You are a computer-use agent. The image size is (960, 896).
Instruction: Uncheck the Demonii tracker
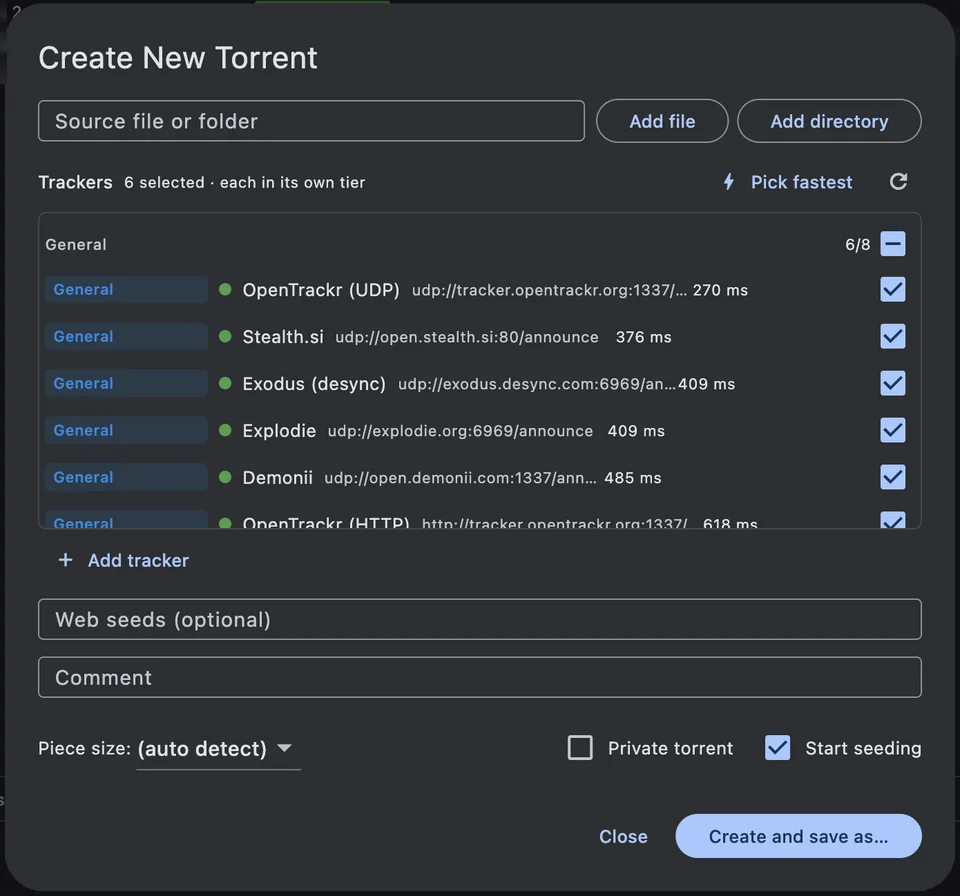(893, 477)
